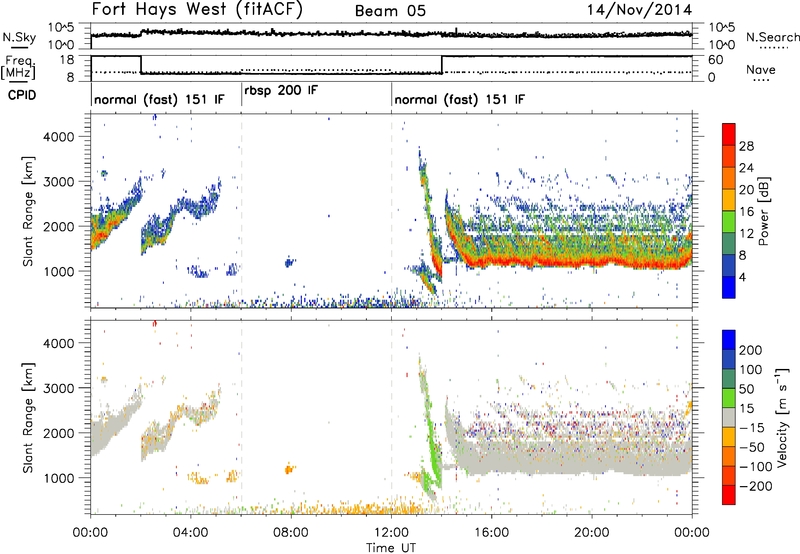Click 'normal (fast) 151 IF' starting at 12:00
This screenshot has width=800, height=554.
click(x=459, y=99)
